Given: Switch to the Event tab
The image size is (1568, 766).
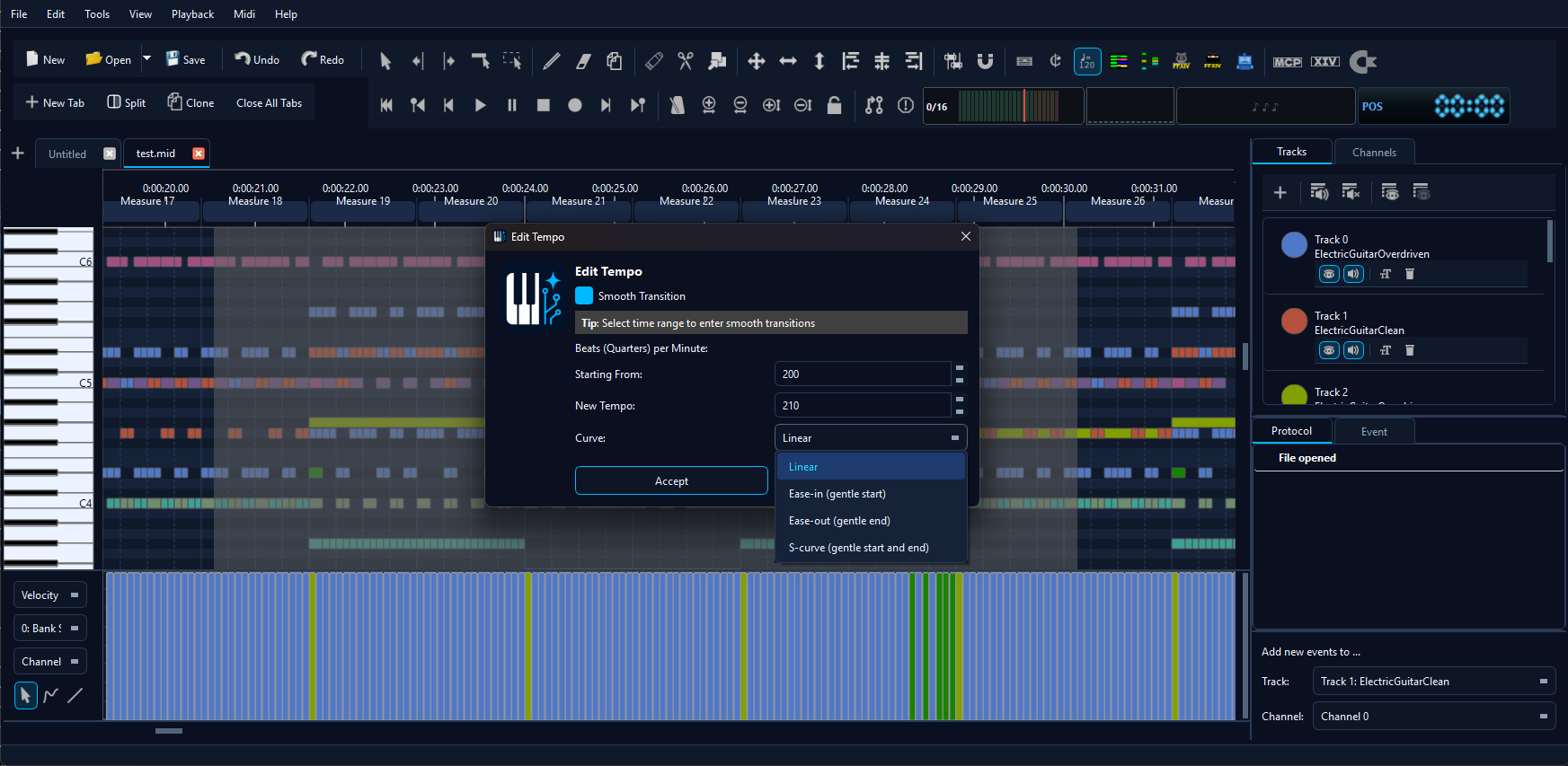Looking at the screenshot, I should (x=1374, y=432).
